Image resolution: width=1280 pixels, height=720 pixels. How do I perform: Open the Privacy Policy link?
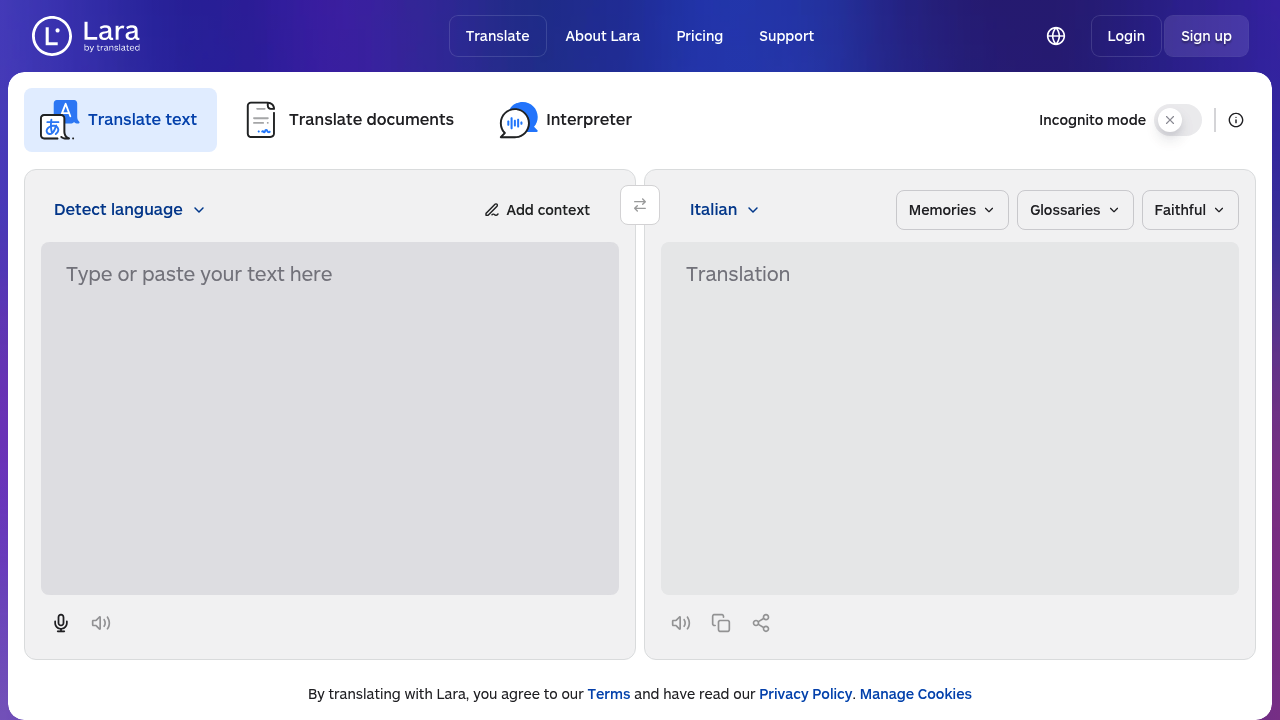(x=805, y=694)
